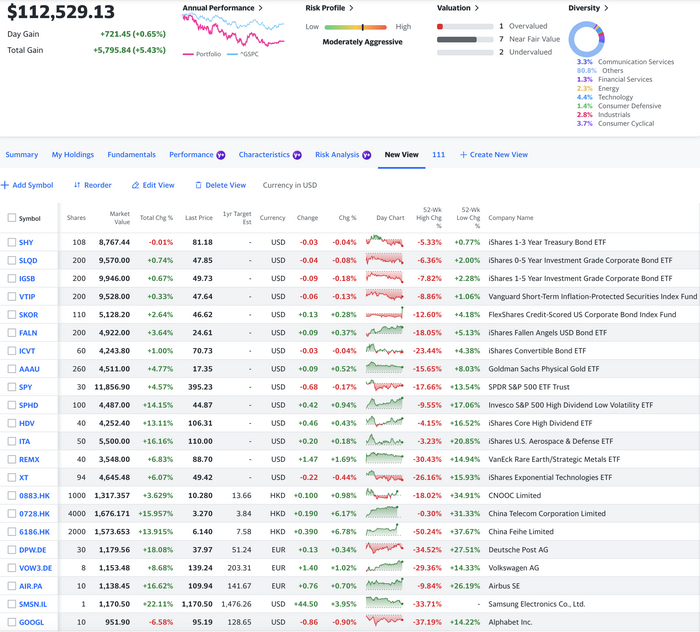Check the HDV row checkbox
Image resolution: width=700 pixels, height=632 pixels.
[12, 423]
